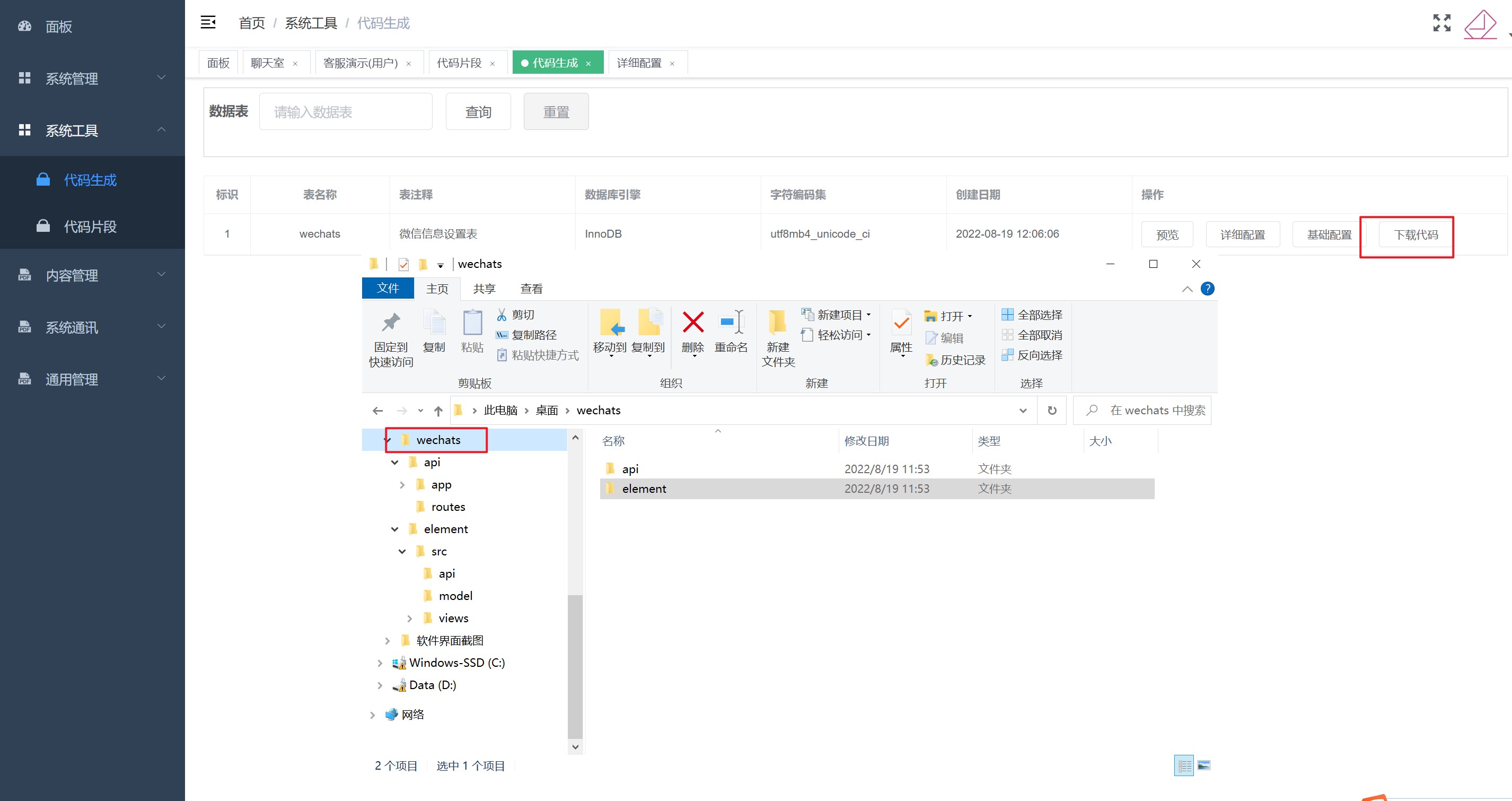Image resolution: width=1512 pixels, height=801 pixels.
Task: Click the Pin to Quick Access icon
Action: pos(391,323)
